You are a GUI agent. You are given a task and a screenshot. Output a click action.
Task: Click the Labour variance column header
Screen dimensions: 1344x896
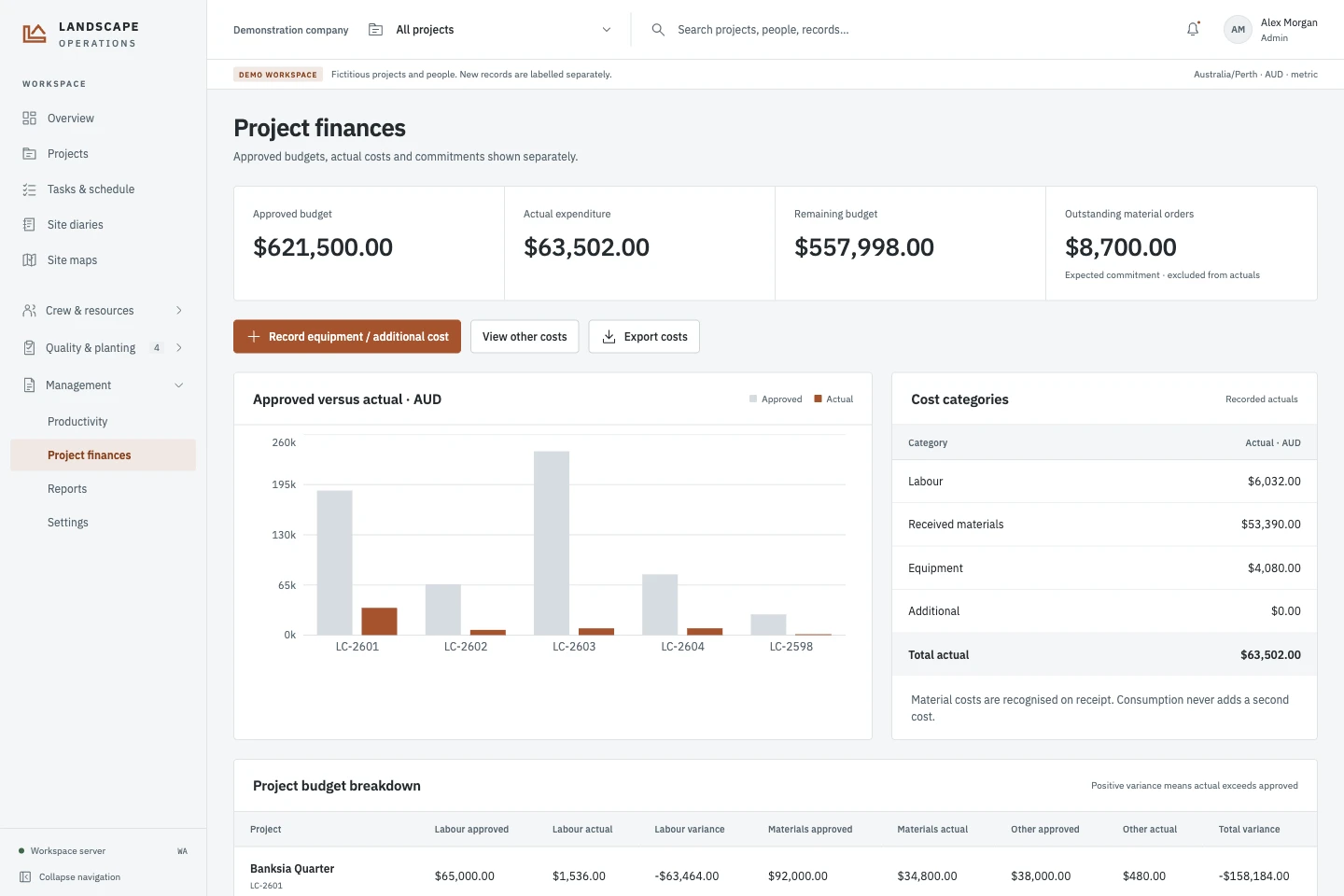[x=690, y=830]
